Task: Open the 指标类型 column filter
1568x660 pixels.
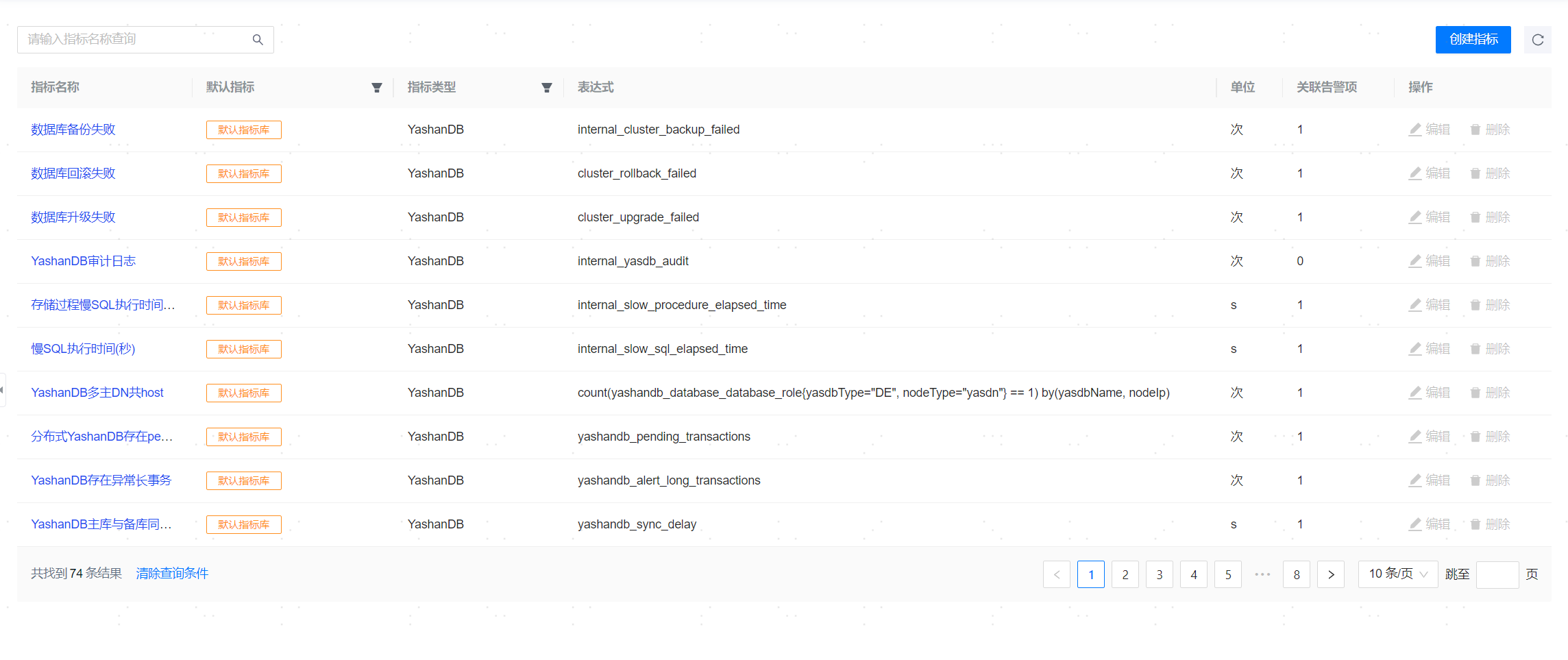Action: point(546,88)
